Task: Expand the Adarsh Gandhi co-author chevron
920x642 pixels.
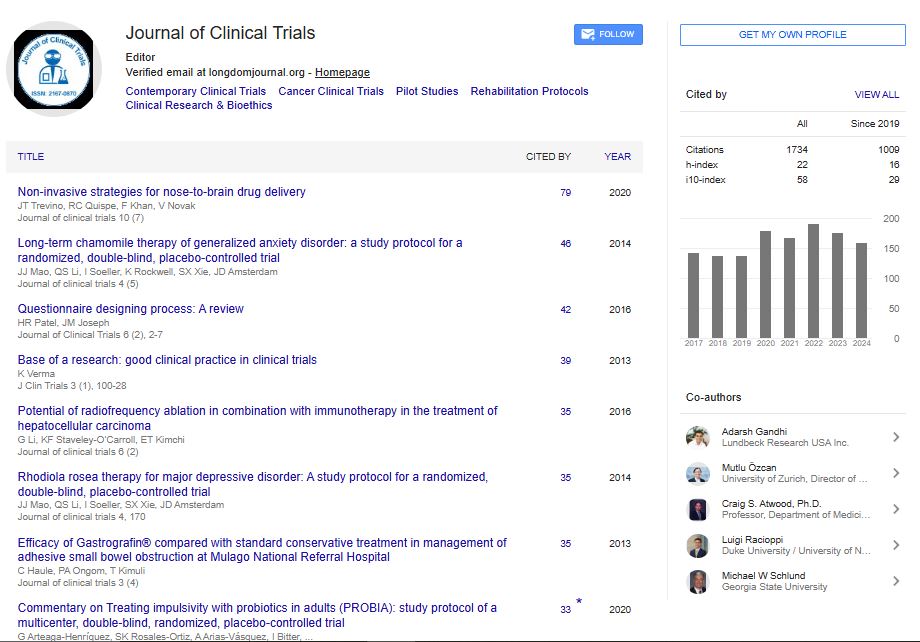Action: pyautogui.click(x=896, y=437)
